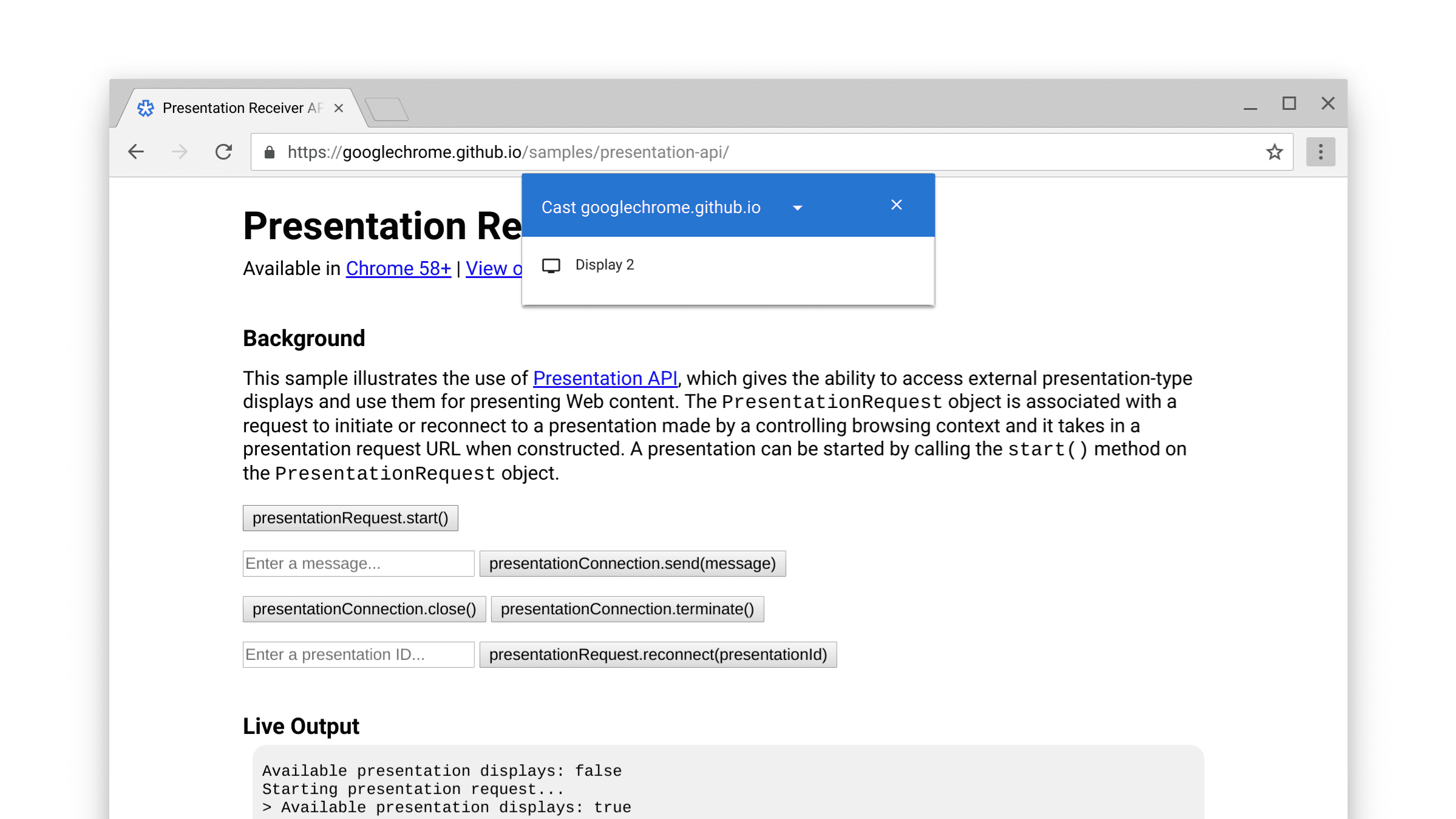Image resolution: width=1456 pixels, height=819 pixels.
Task: Click the Display 2 monitor icon
Action: [551, 265]
